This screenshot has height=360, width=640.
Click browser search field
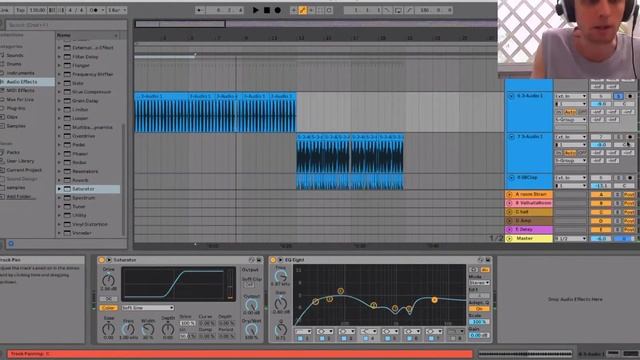tap(66, 25)
